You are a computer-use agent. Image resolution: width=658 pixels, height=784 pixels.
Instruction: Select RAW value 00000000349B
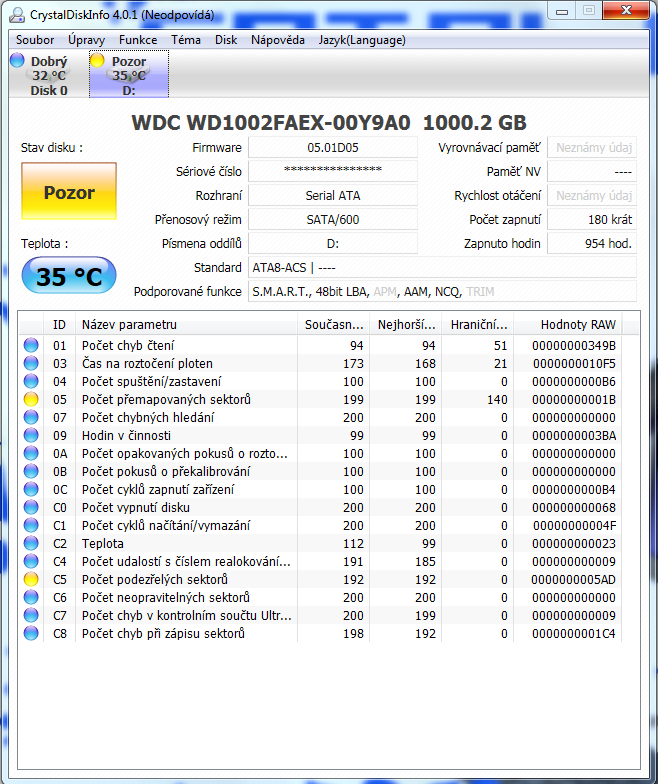click(574, 346)
